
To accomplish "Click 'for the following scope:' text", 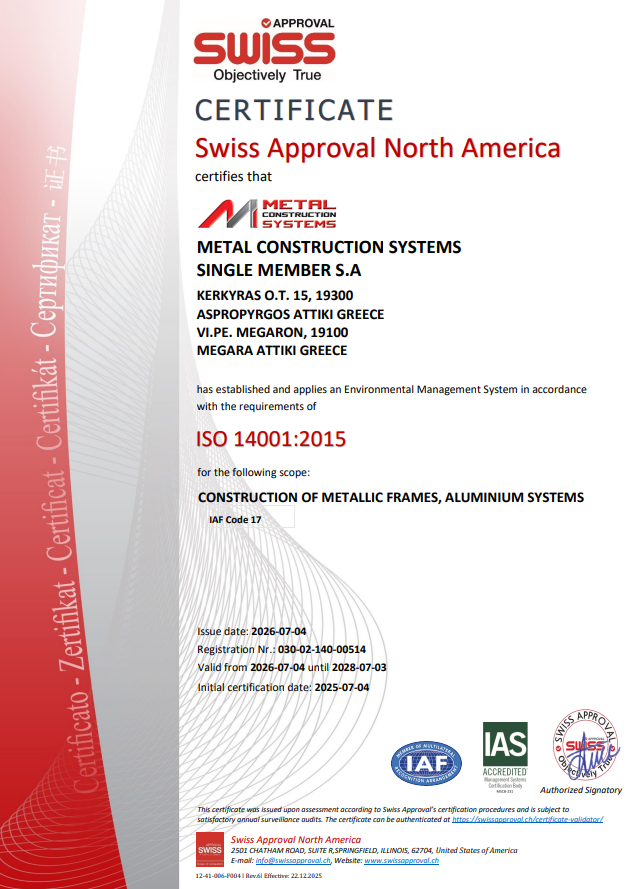I will tap(253, 472).
